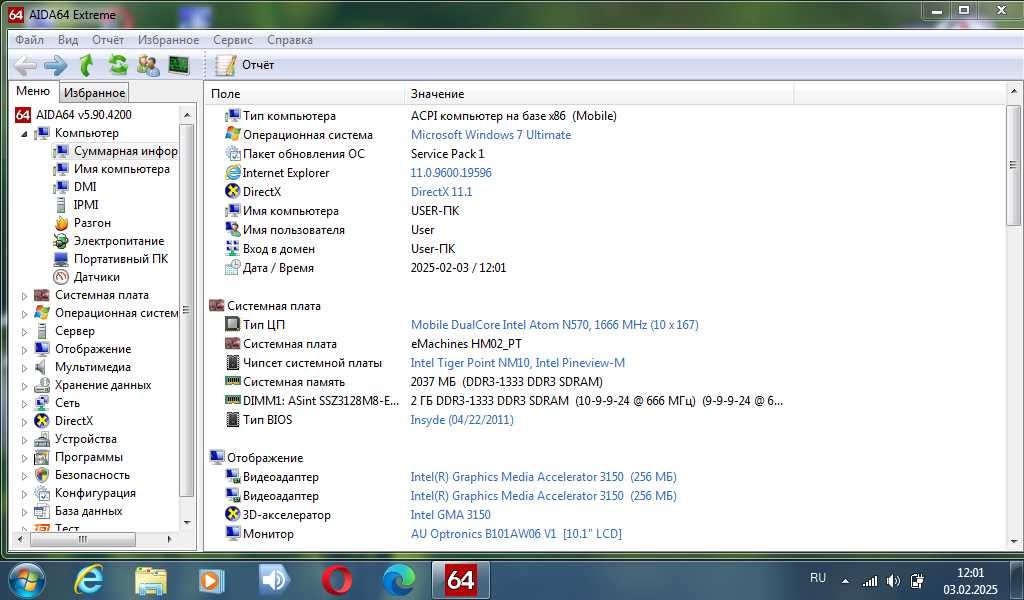1024x600 pixels.
Task: Open the Датчики sensor icon item
Action: pyautogui.click(x=61, y=277)
